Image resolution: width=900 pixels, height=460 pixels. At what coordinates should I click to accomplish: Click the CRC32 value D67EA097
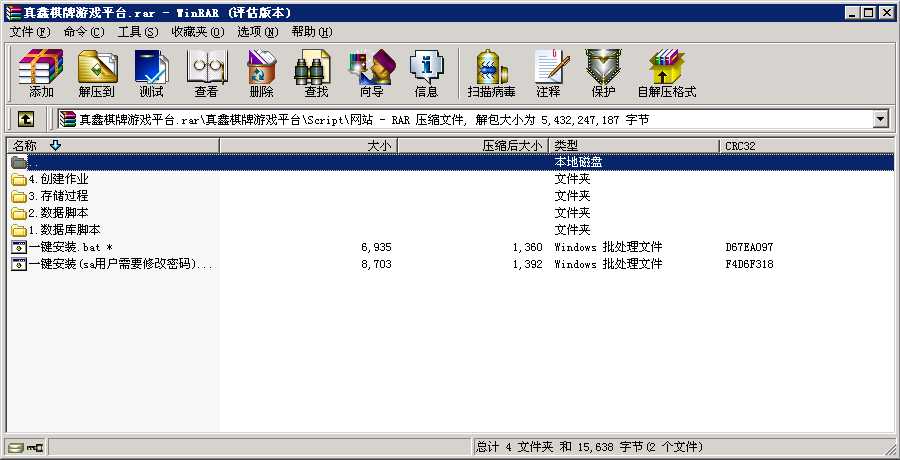[x=749, y=248]
